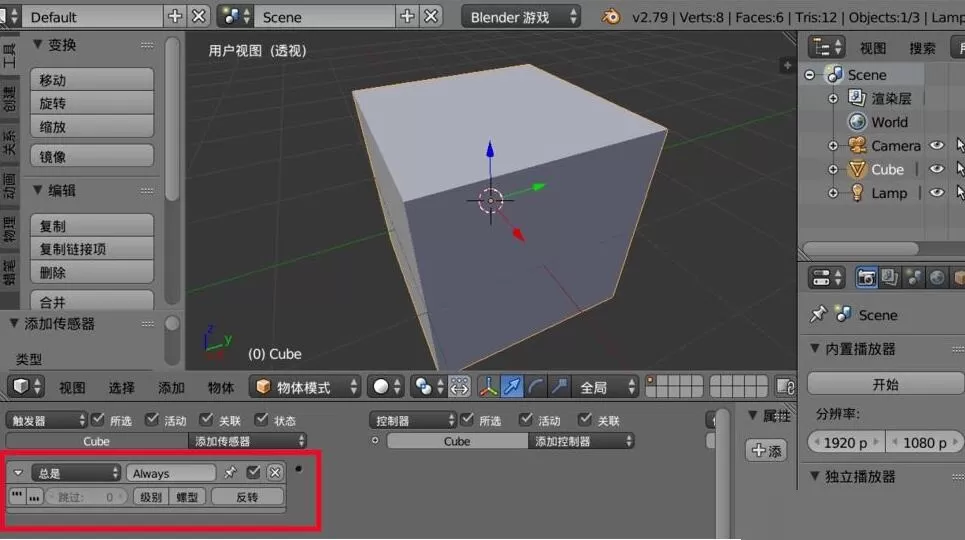
Task: Open the 触发器 sensors dropdown
Action: point(47,421)
